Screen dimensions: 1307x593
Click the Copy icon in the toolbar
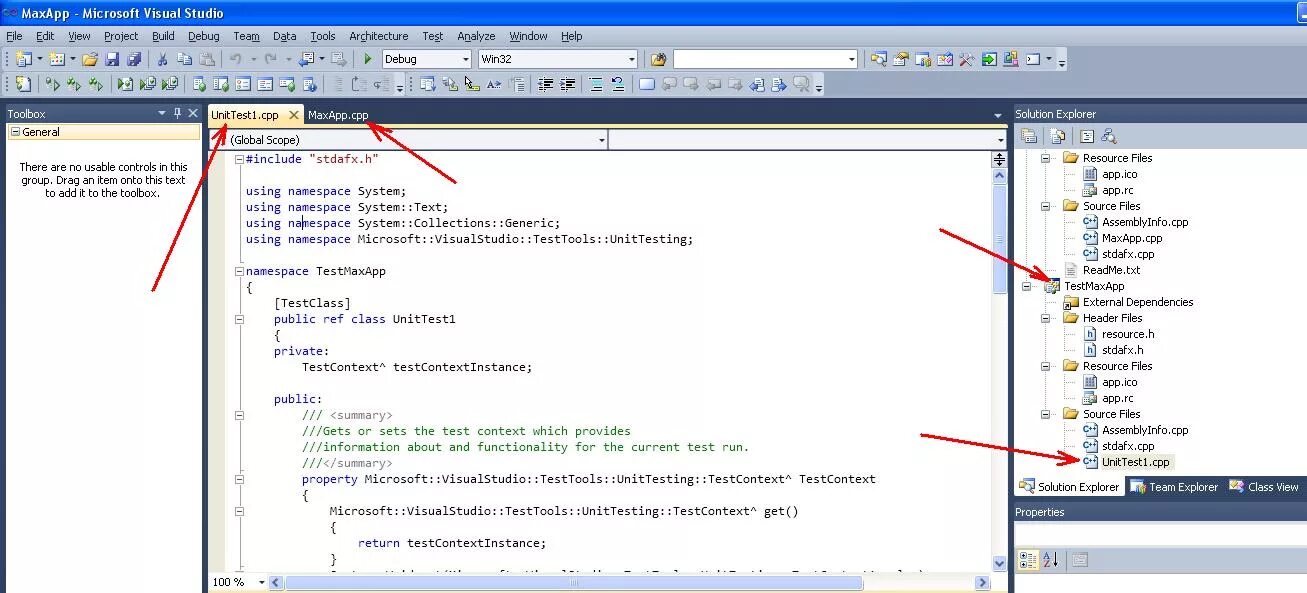click(185, 59)
